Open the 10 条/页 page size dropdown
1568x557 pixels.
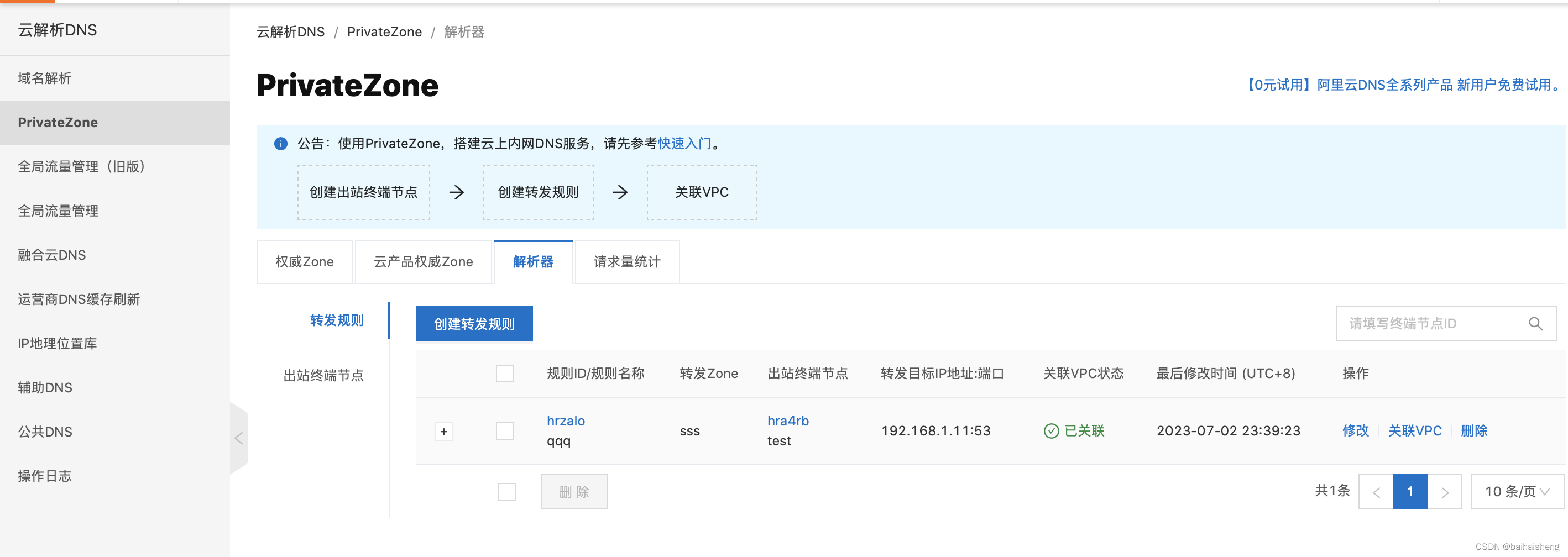[1515, 491]
